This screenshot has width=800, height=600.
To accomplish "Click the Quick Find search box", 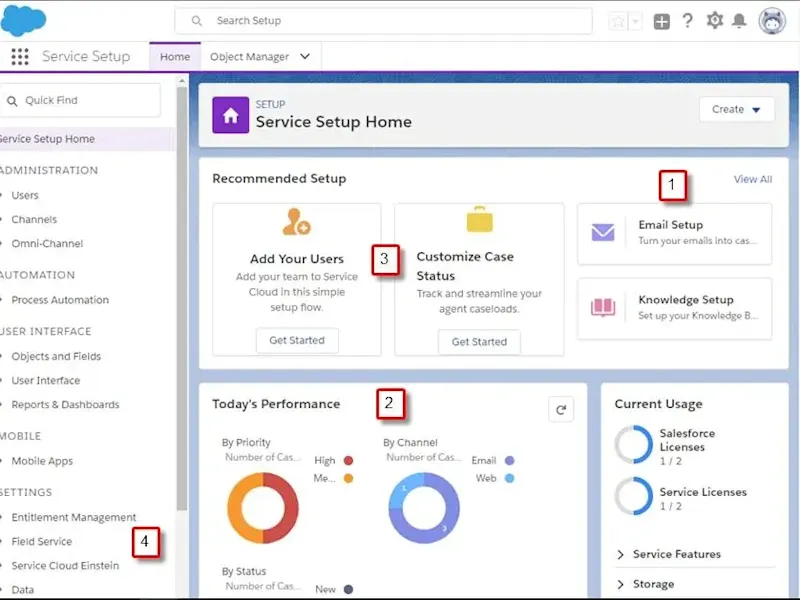I will coord(81,101).
